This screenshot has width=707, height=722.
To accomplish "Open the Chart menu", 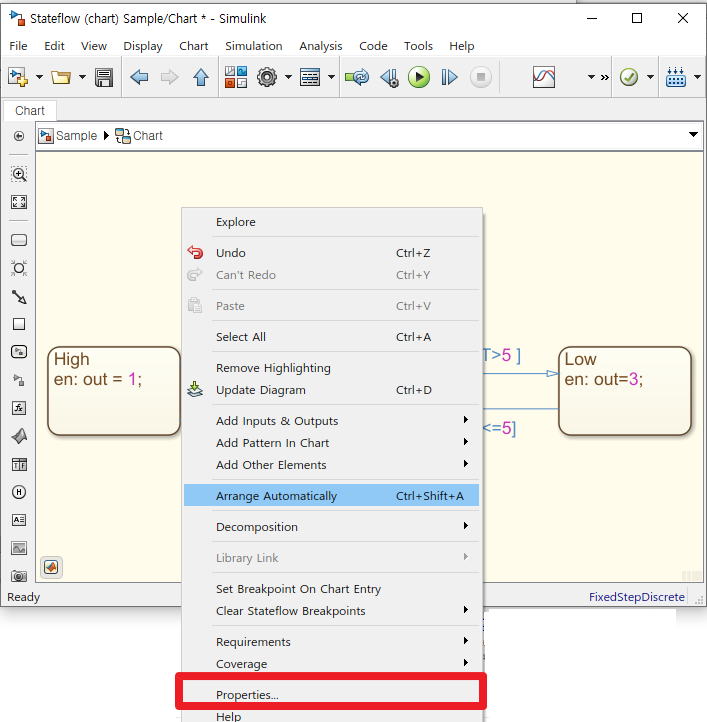I will tap(193, 46).
